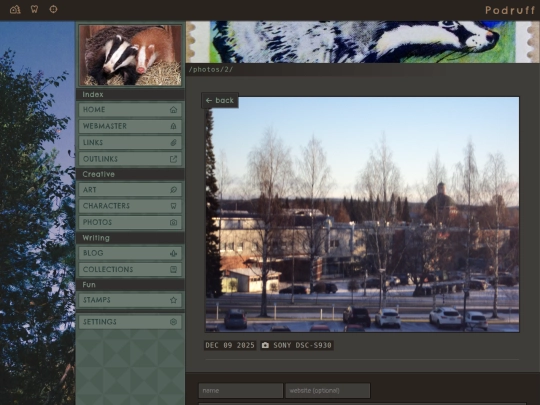Click the /photos/2/ breadcrumb path
Screen dimensions: 540x405
pyautogui.click(x=211, y=70)
